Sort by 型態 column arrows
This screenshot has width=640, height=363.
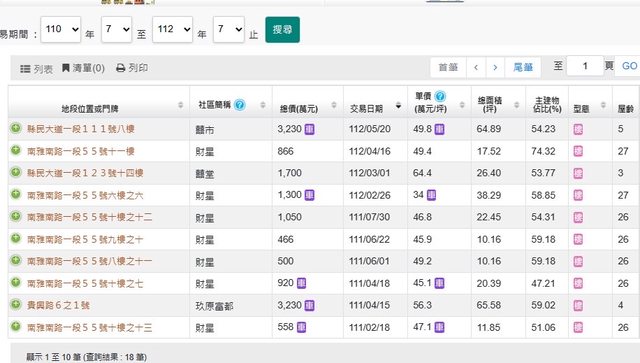tap(603, 105)
